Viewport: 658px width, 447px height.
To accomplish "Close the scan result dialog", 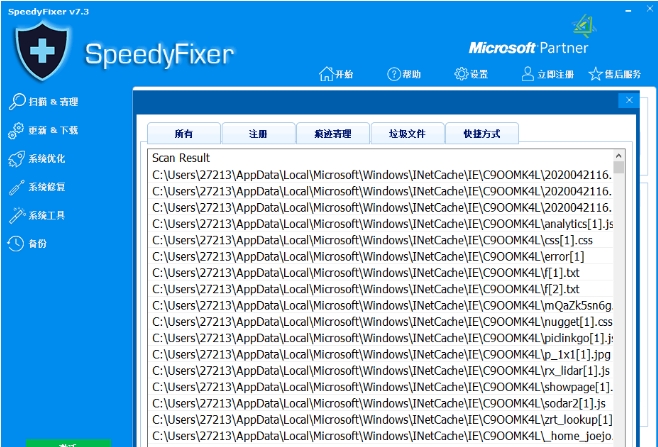I will (x=629, y=100).
